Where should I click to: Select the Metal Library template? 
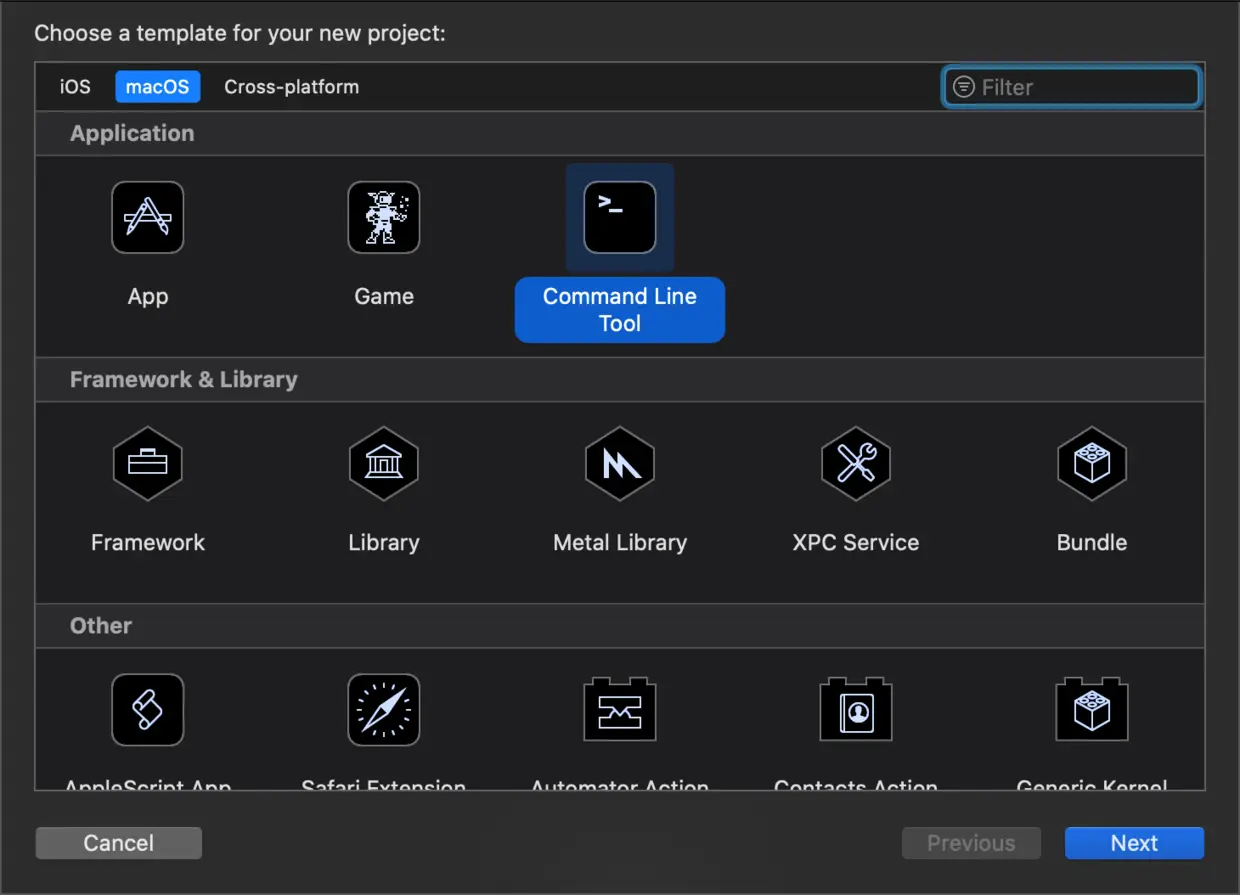(x=619, y=463)
